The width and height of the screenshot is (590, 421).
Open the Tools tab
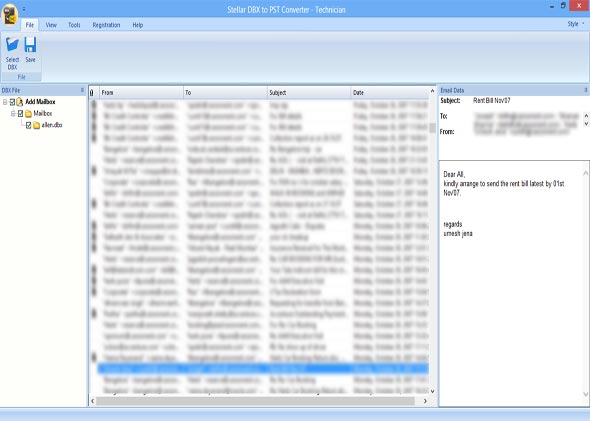[x=74, y=25]
